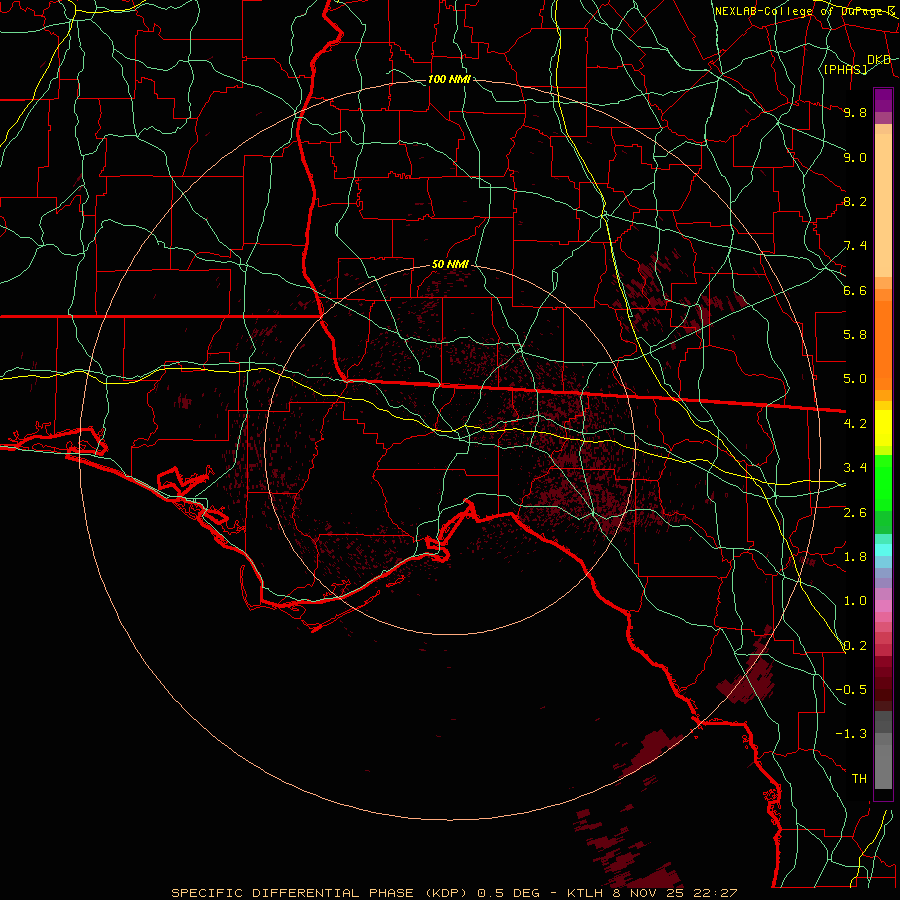Click the 5.0 scale value label
This screenshot has width=900, height=900.
pyautogui.click(x=855, y=379)
